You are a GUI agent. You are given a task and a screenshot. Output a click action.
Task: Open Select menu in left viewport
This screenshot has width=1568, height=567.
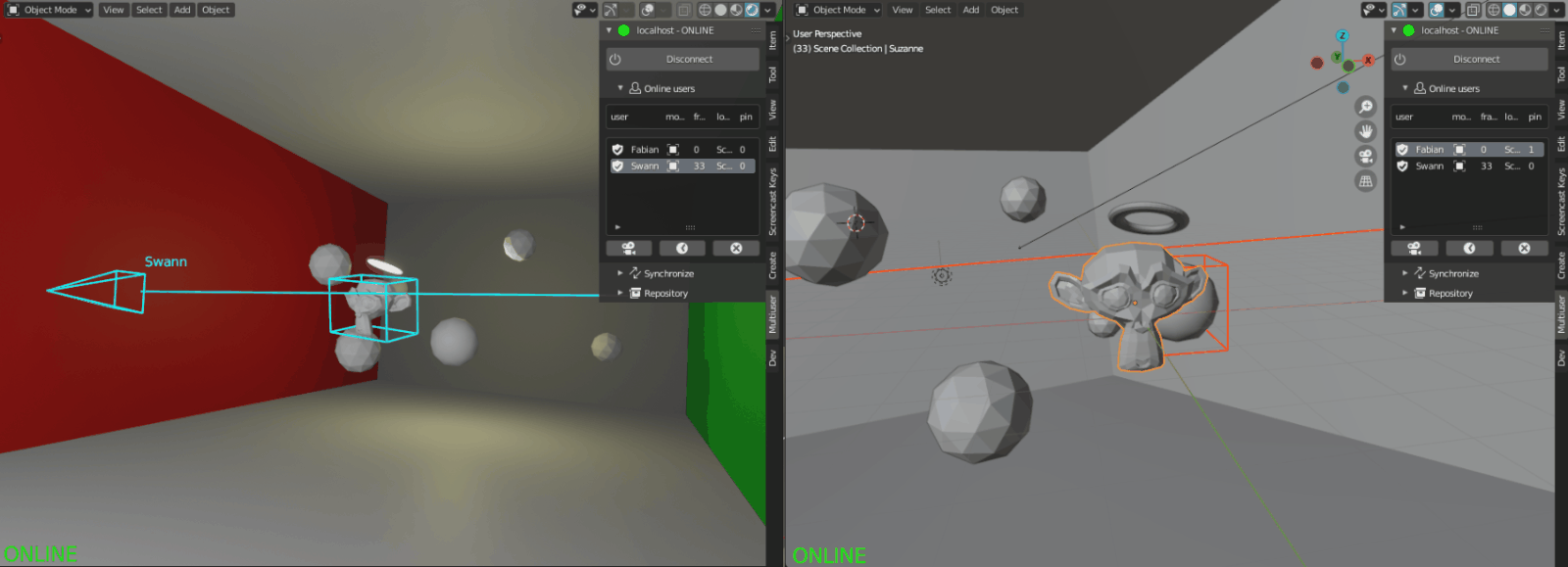tap(149, 10)
